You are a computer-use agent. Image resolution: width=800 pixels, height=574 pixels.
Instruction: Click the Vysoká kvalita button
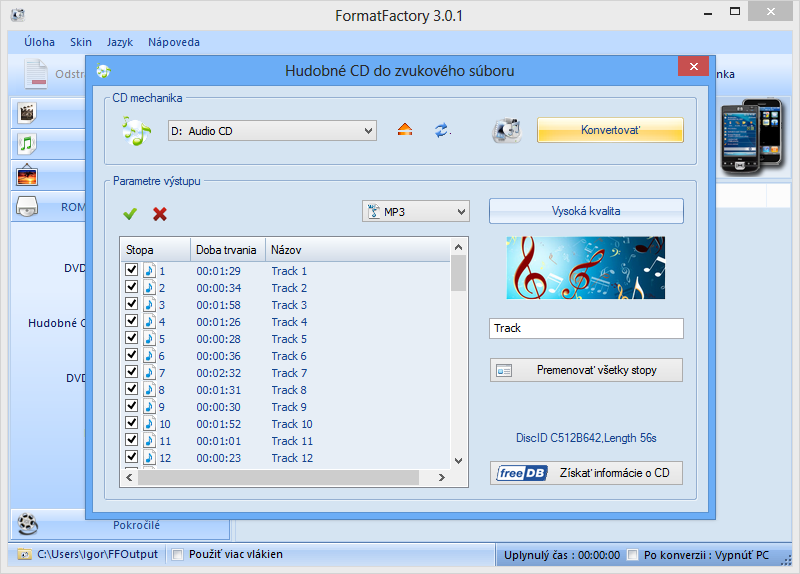tap(586, 211)
